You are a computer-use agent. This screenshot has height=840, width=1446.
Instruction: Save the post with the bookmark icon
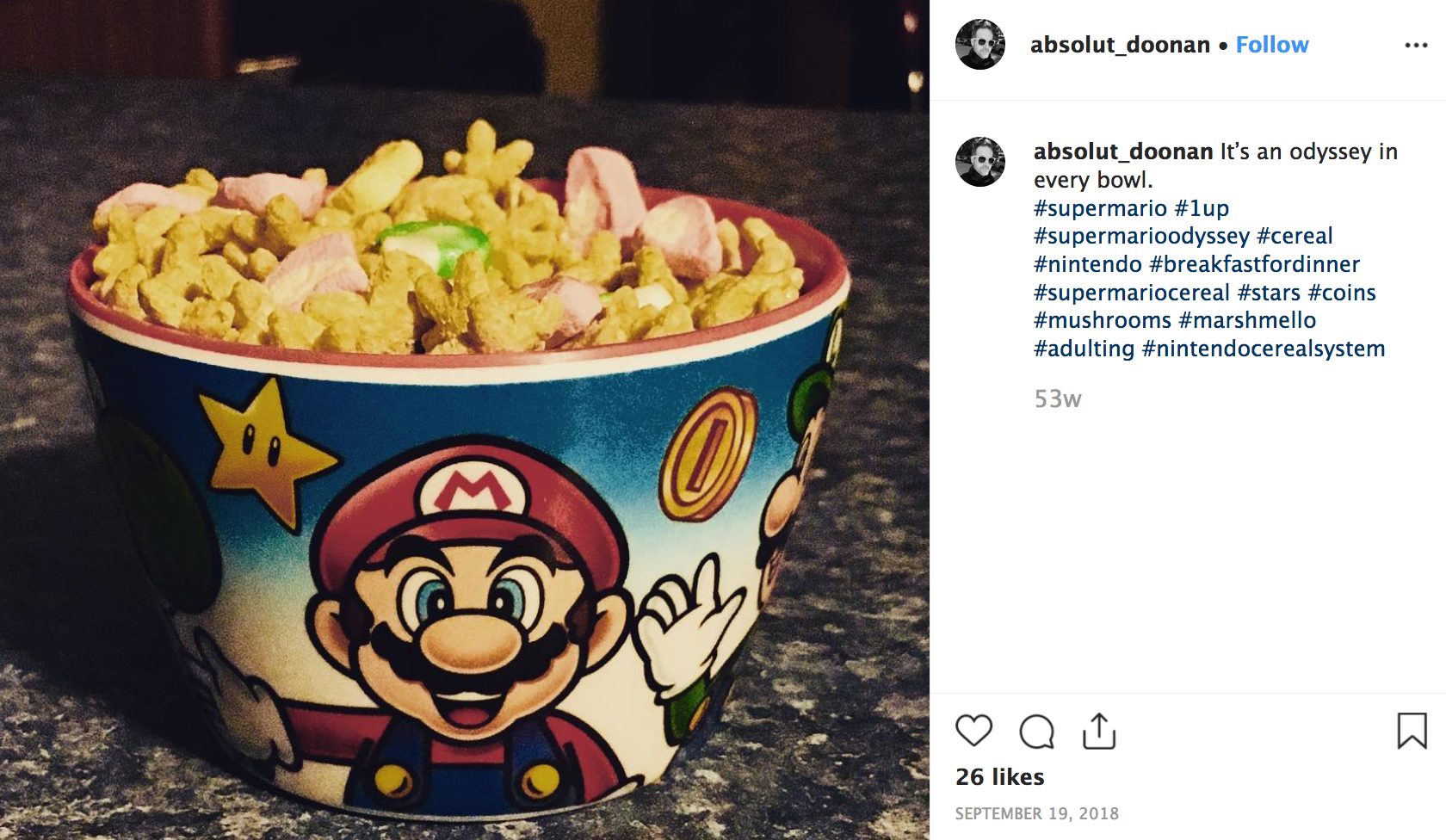tap(1412, 731)
